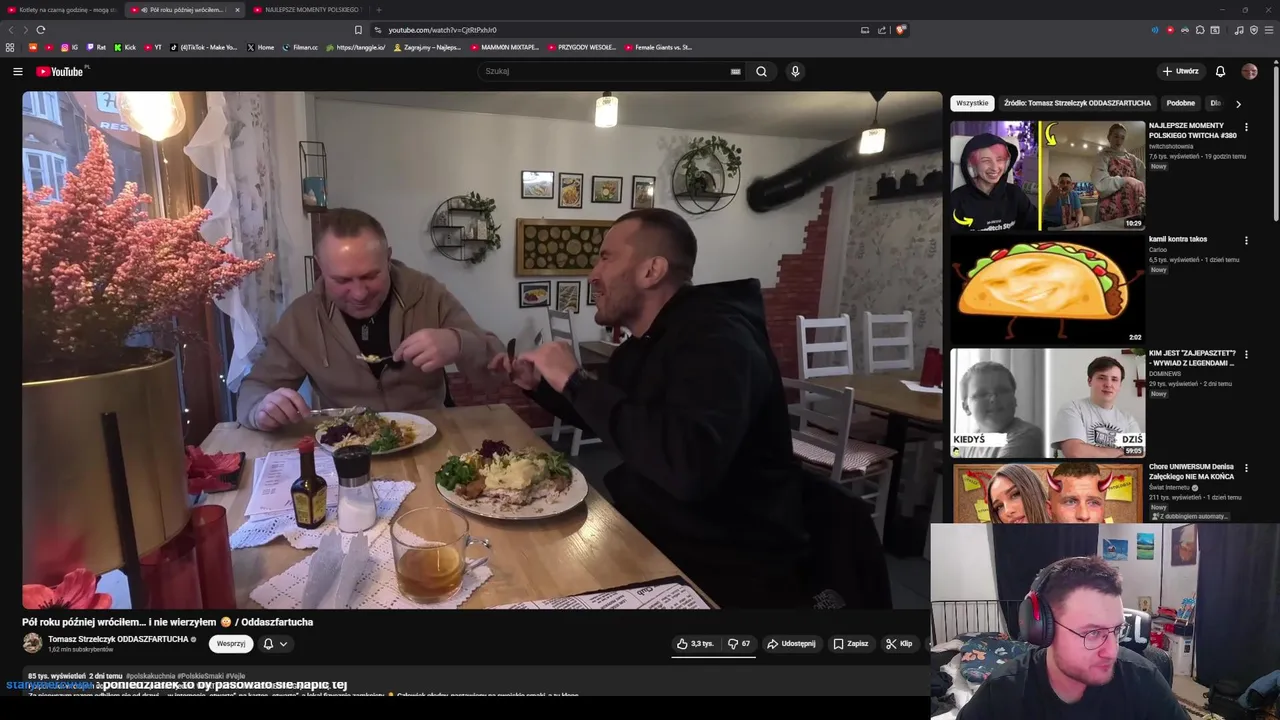This screenshot has width=1280, height=720.
Task: Go to the YouTube home logo
Action: click(x=62, y=71)
